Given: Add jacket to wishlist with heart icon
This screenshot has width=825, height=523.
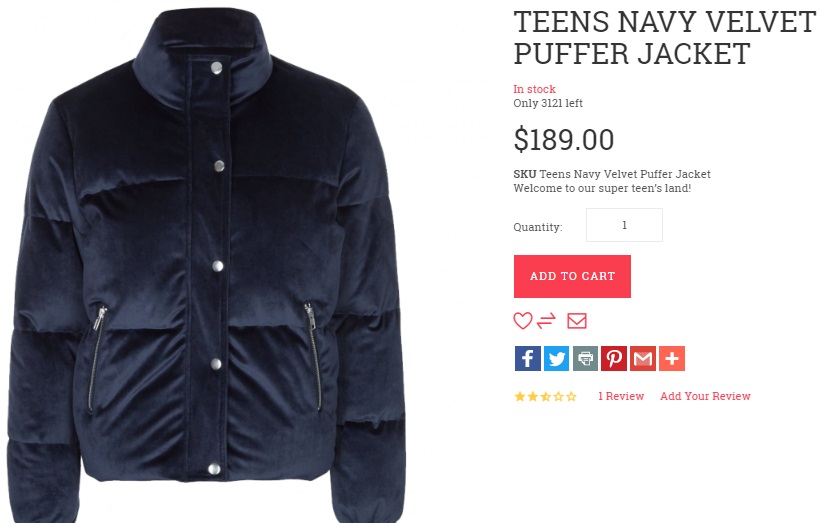Looking at the screenshot, I should tap(522, 320).
